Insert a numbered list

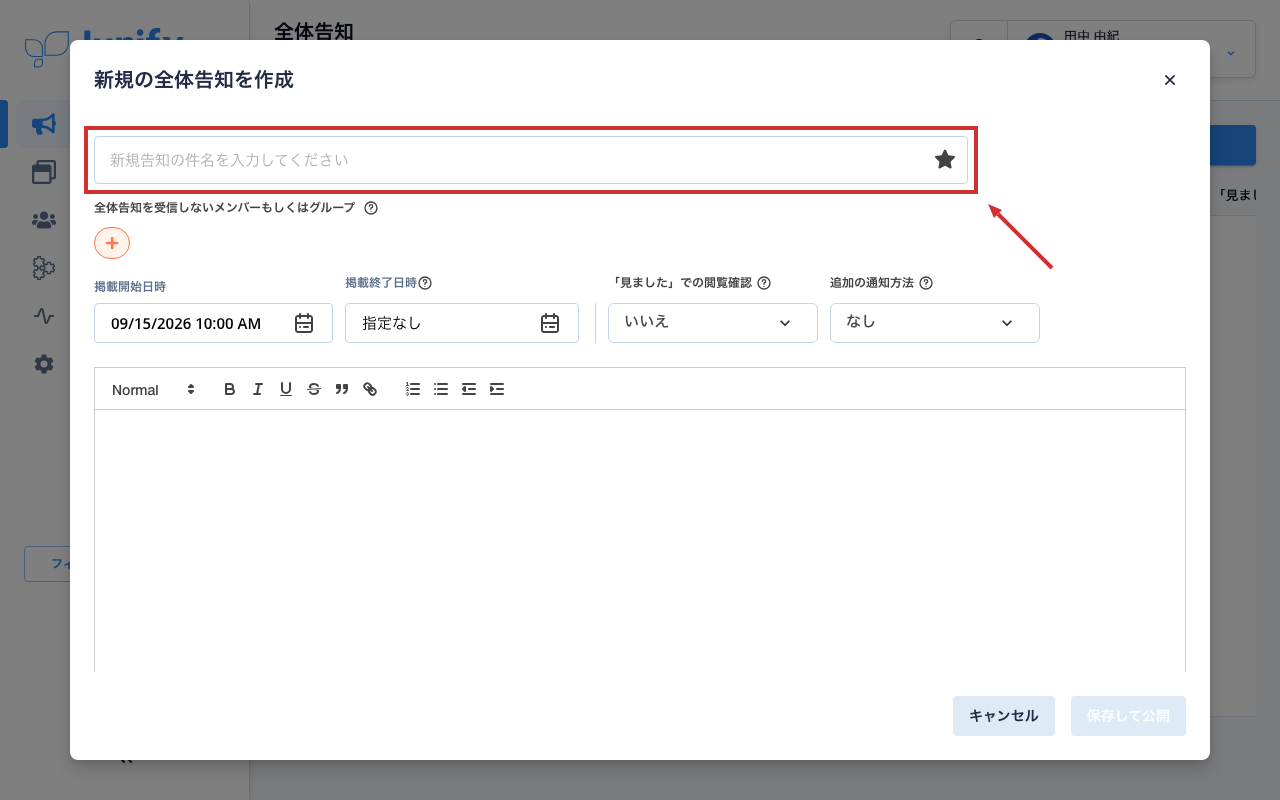[x=413, y=389]
